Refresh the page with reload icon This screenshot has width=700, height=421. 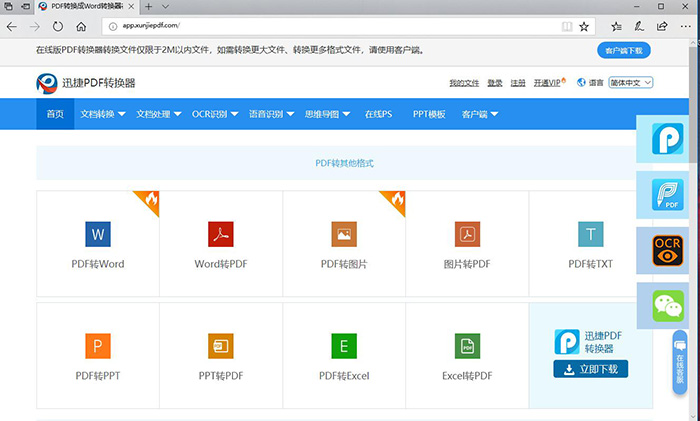[58, 27]
